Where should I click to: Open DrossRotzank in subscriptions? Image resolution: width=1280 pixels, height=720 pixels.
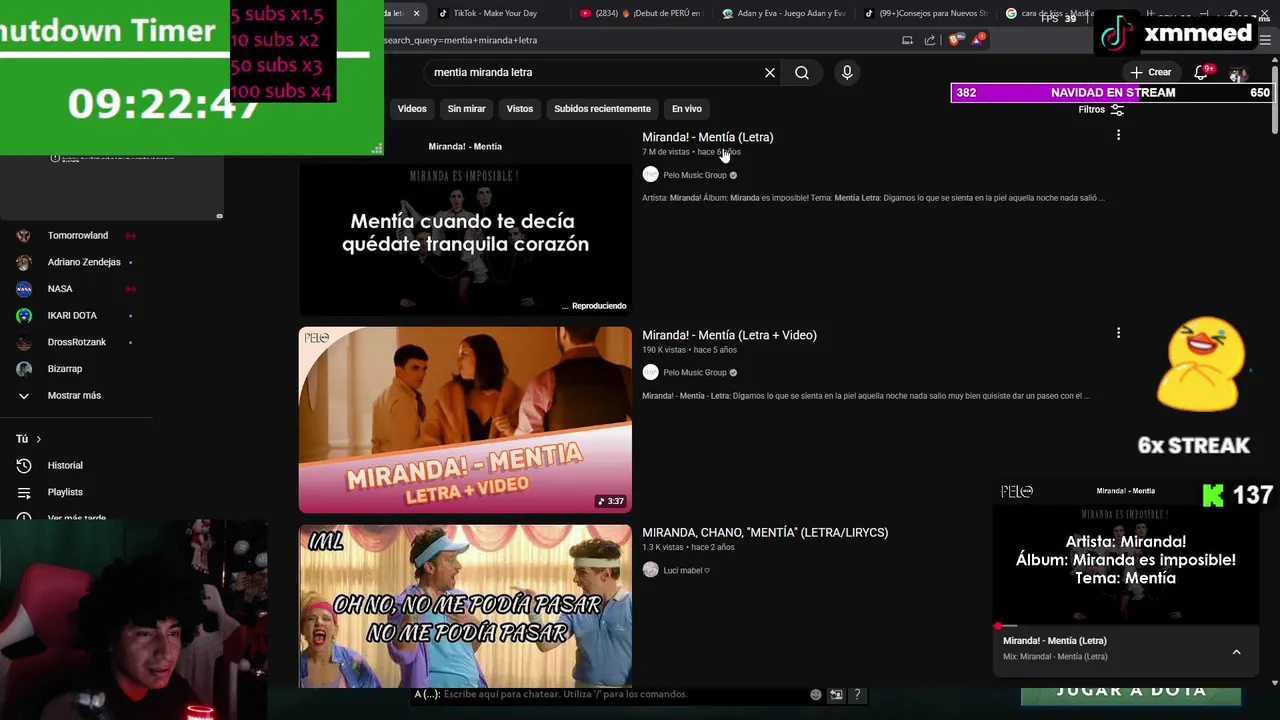point(77,342)
